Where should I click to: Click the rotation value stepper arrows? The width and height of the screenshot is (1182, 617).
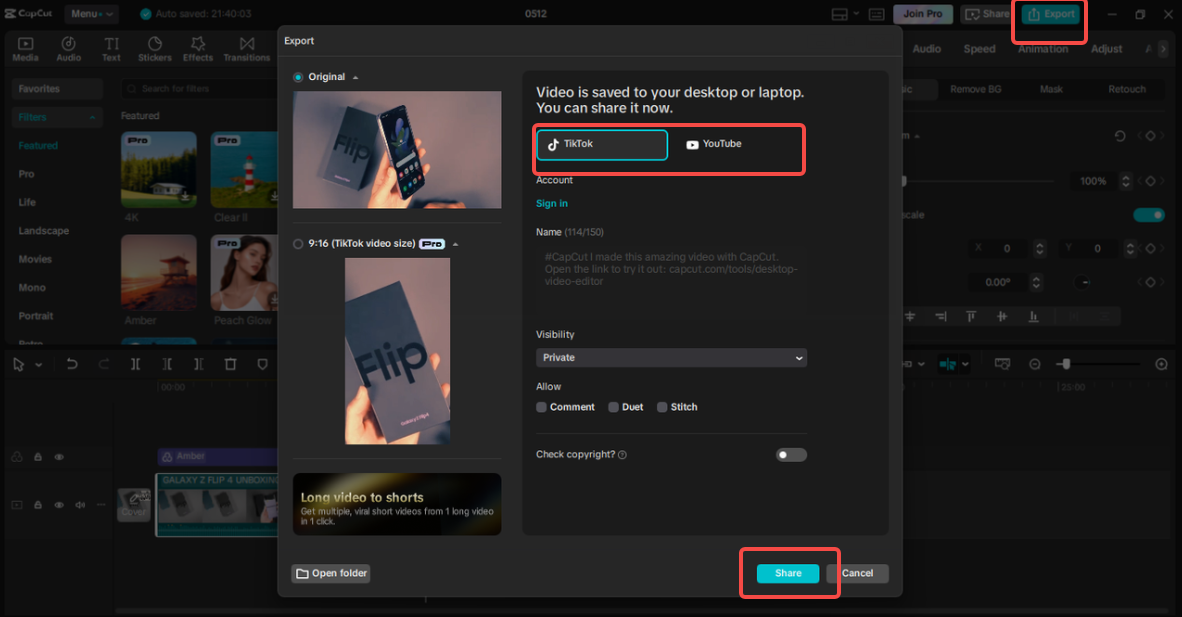(x=1036, y=282)
